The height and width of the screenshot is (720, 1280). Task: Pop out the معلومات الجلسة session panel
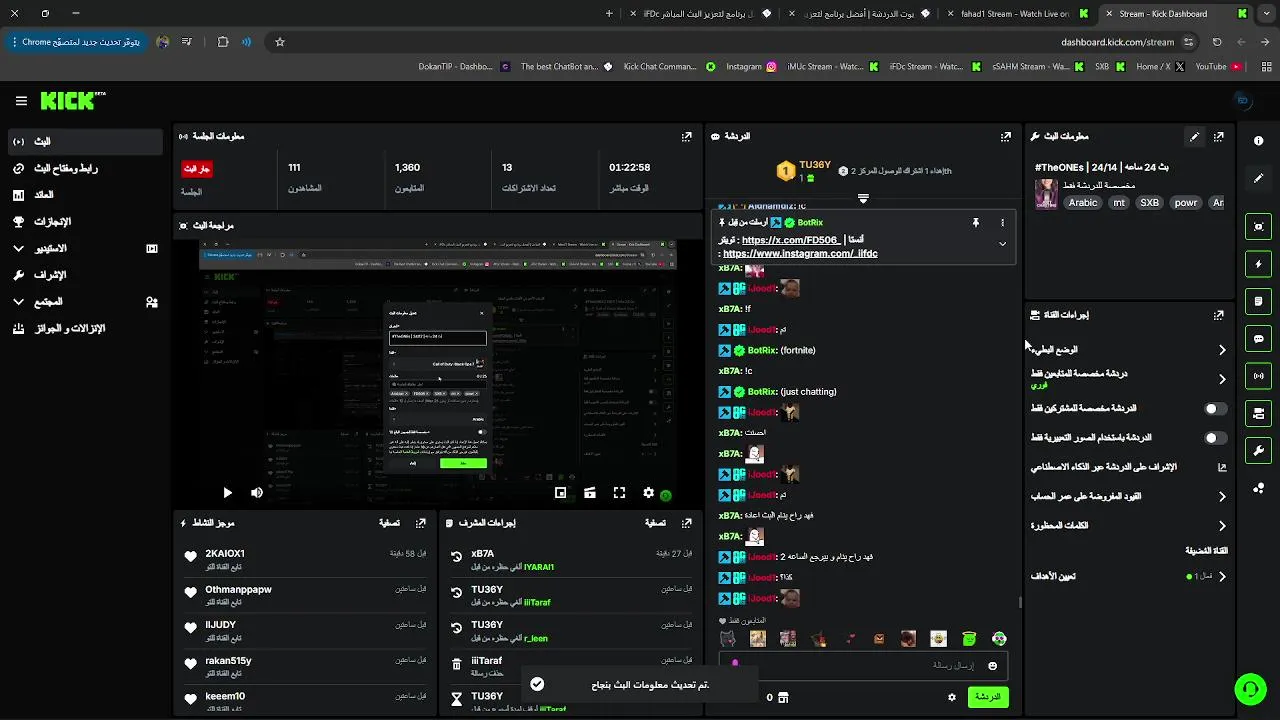687,136
